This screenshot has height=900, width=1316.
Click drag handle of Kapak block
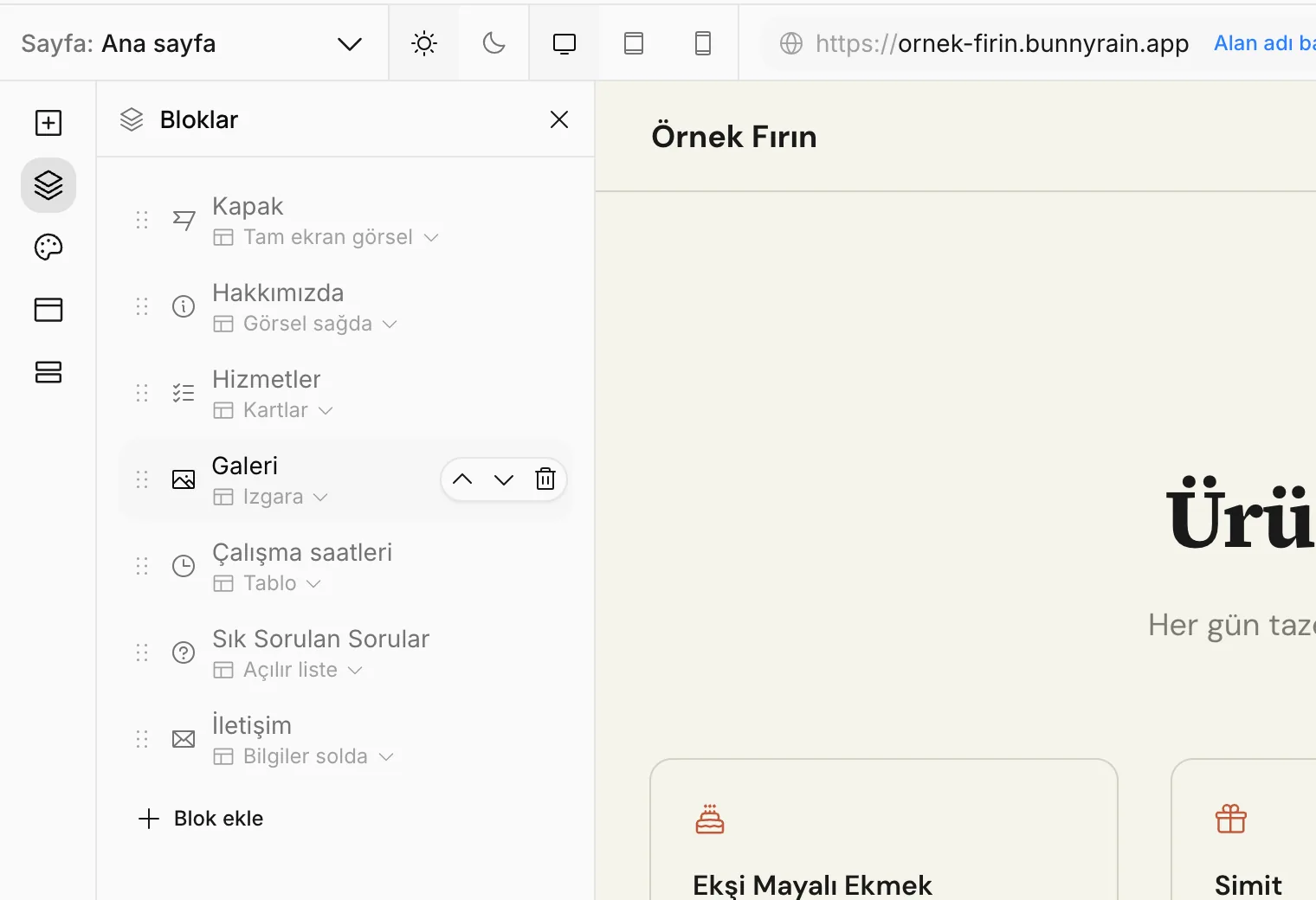[142, 220]
